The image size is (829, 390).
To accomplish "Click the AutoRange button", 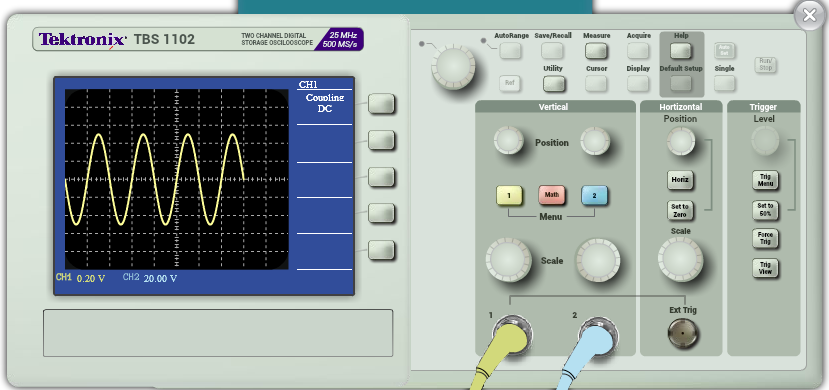I will tap(511, 51).
